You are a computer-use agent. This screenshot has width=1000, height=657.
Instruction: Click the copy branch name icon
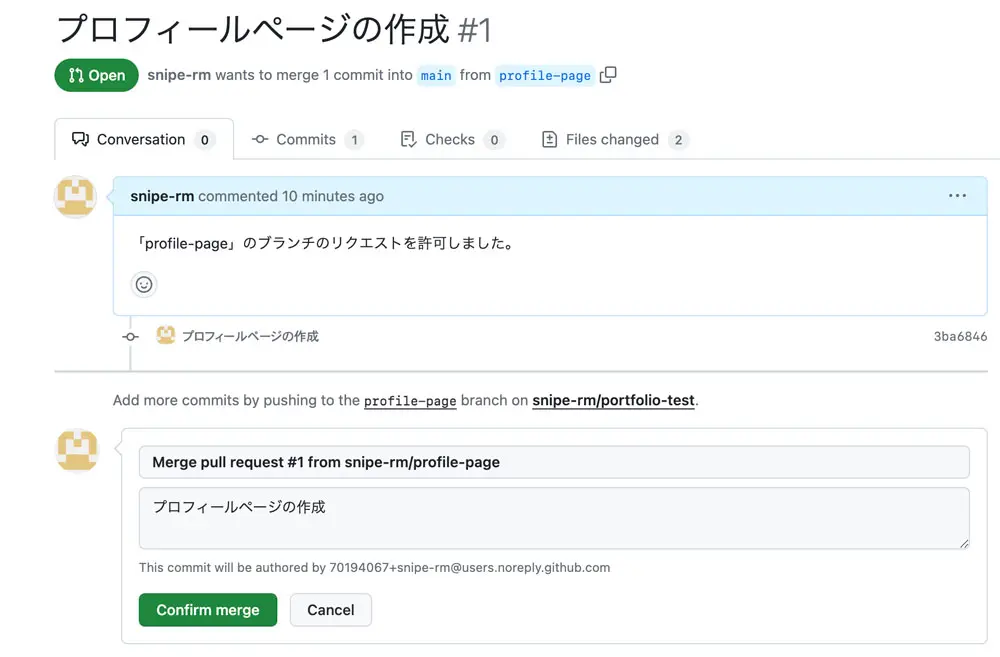point(608,75)
